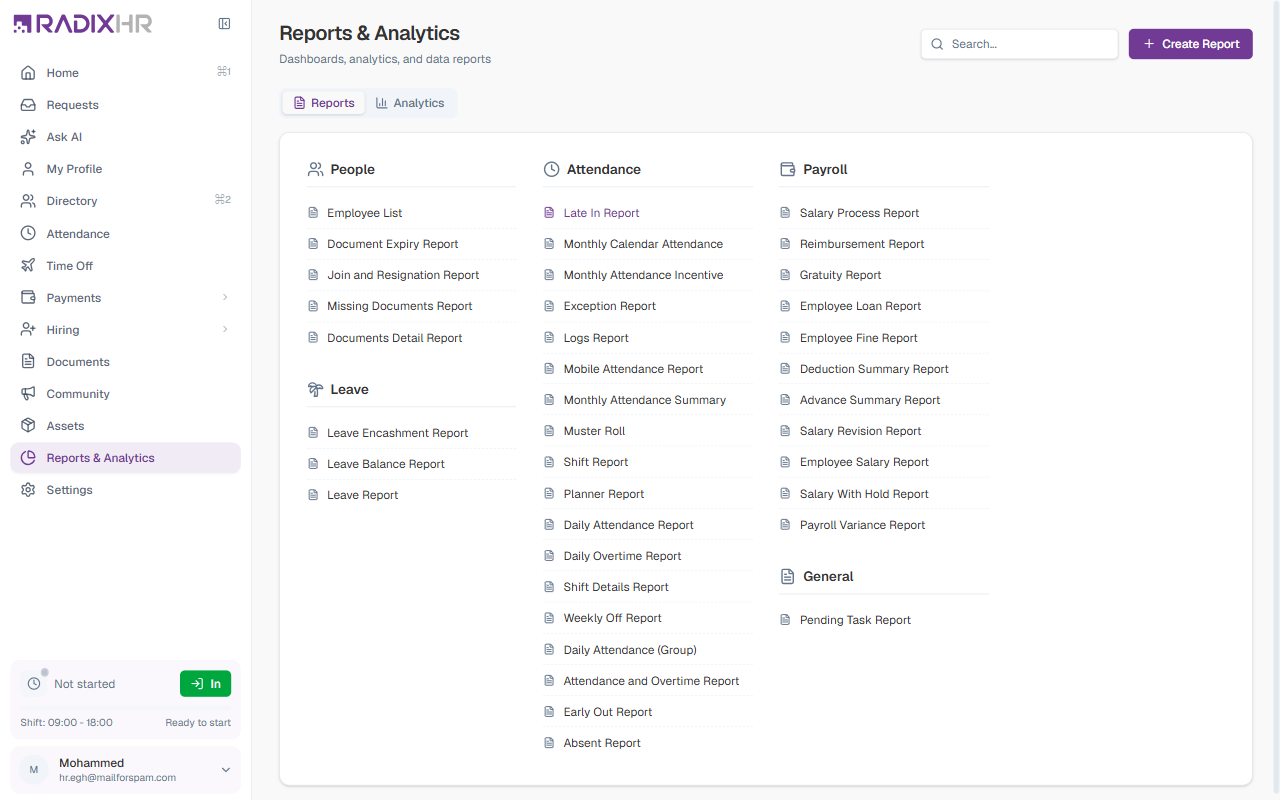Open Documents Detail Report

[x=395, y=338]
